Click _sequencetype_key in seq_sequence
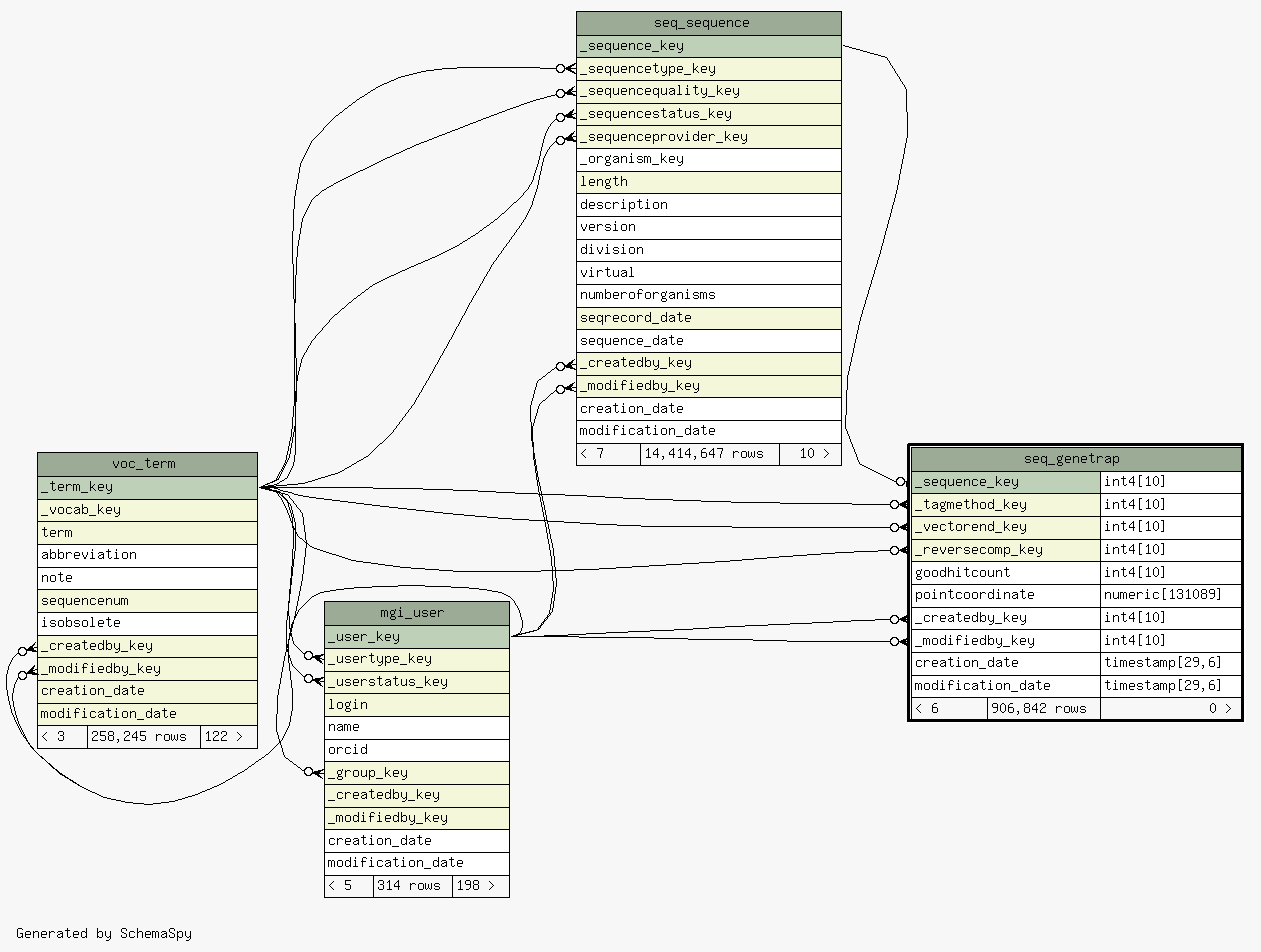Screen dimensions: 1261x952 pos(709,69)
